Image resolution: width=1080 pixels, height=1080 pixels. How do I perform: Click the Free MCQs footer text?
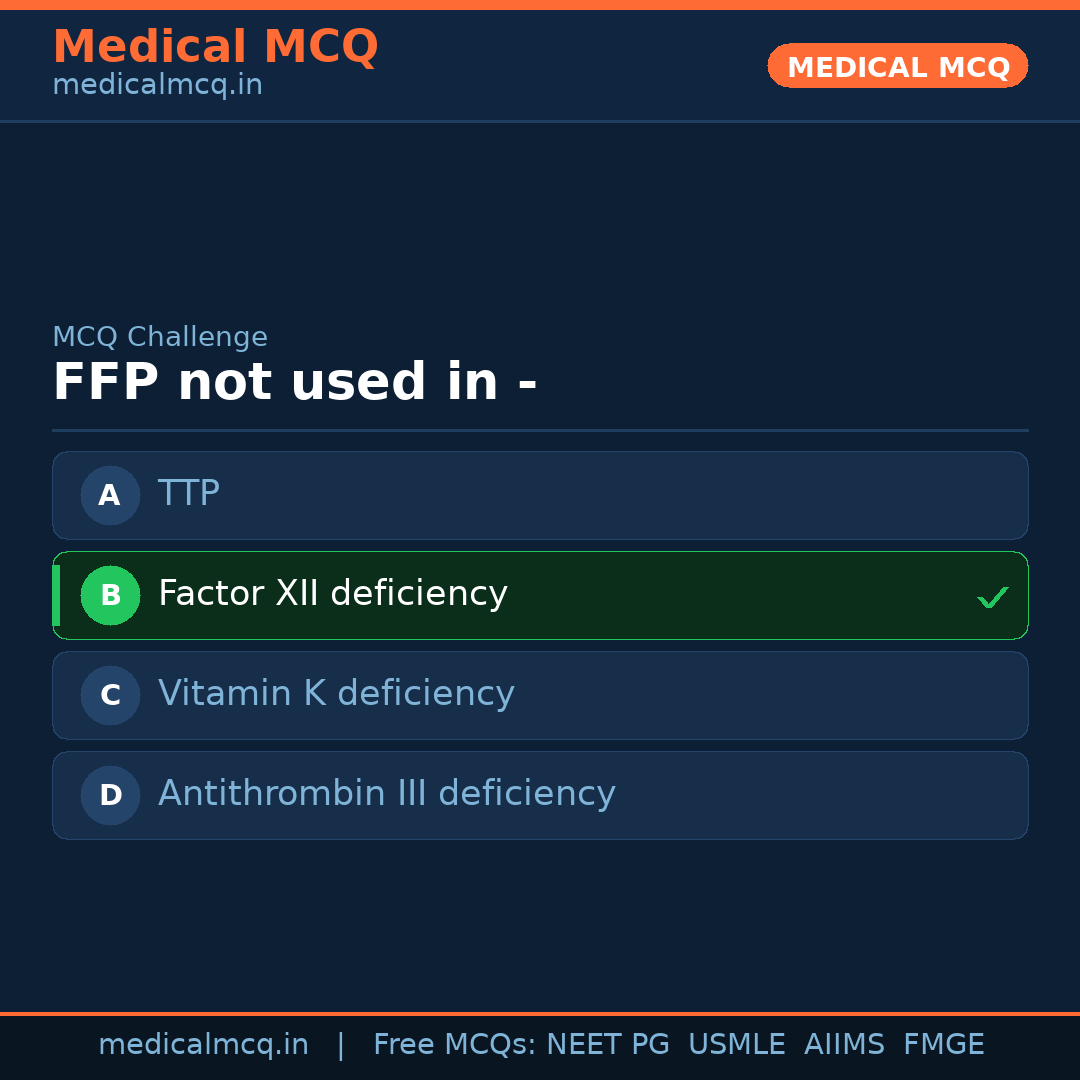point(454,1045)
